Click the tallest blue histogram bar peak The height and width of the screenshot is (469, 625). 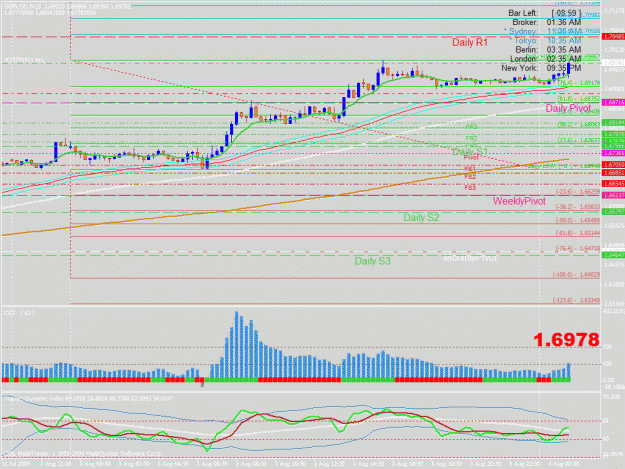click(236, 313)
